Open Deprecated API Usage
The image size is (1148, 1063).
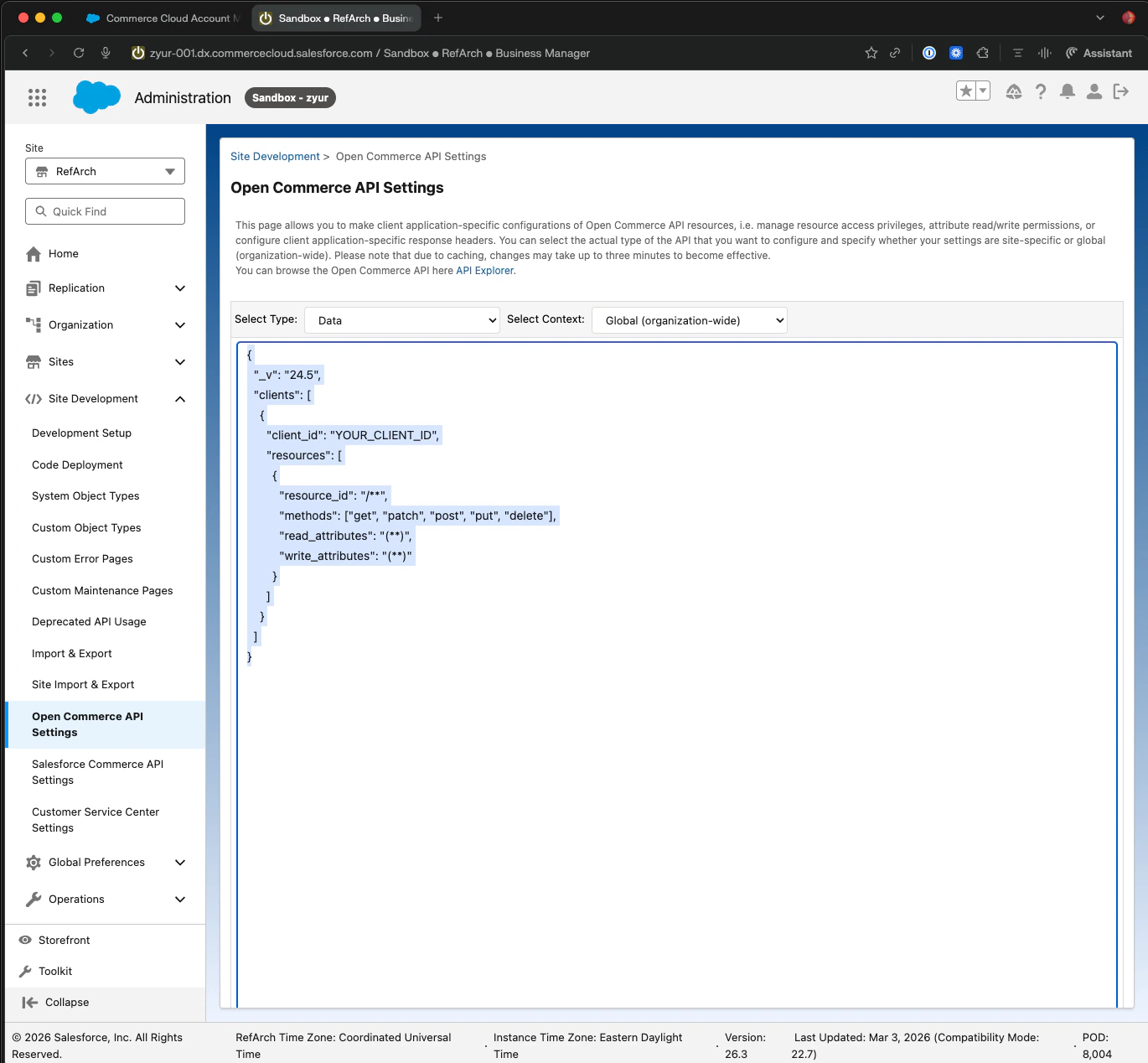point(89,622)
